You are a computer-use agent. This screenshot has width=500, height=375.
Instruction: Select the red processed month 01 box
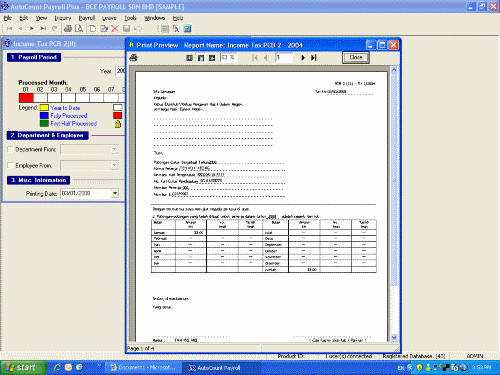click(26, 98)
